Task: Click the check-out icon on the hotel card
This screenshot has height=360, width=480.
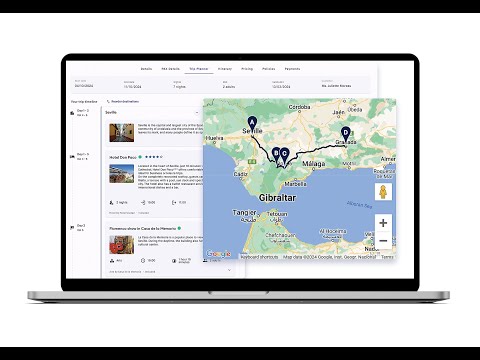Action: pos(174,202)
